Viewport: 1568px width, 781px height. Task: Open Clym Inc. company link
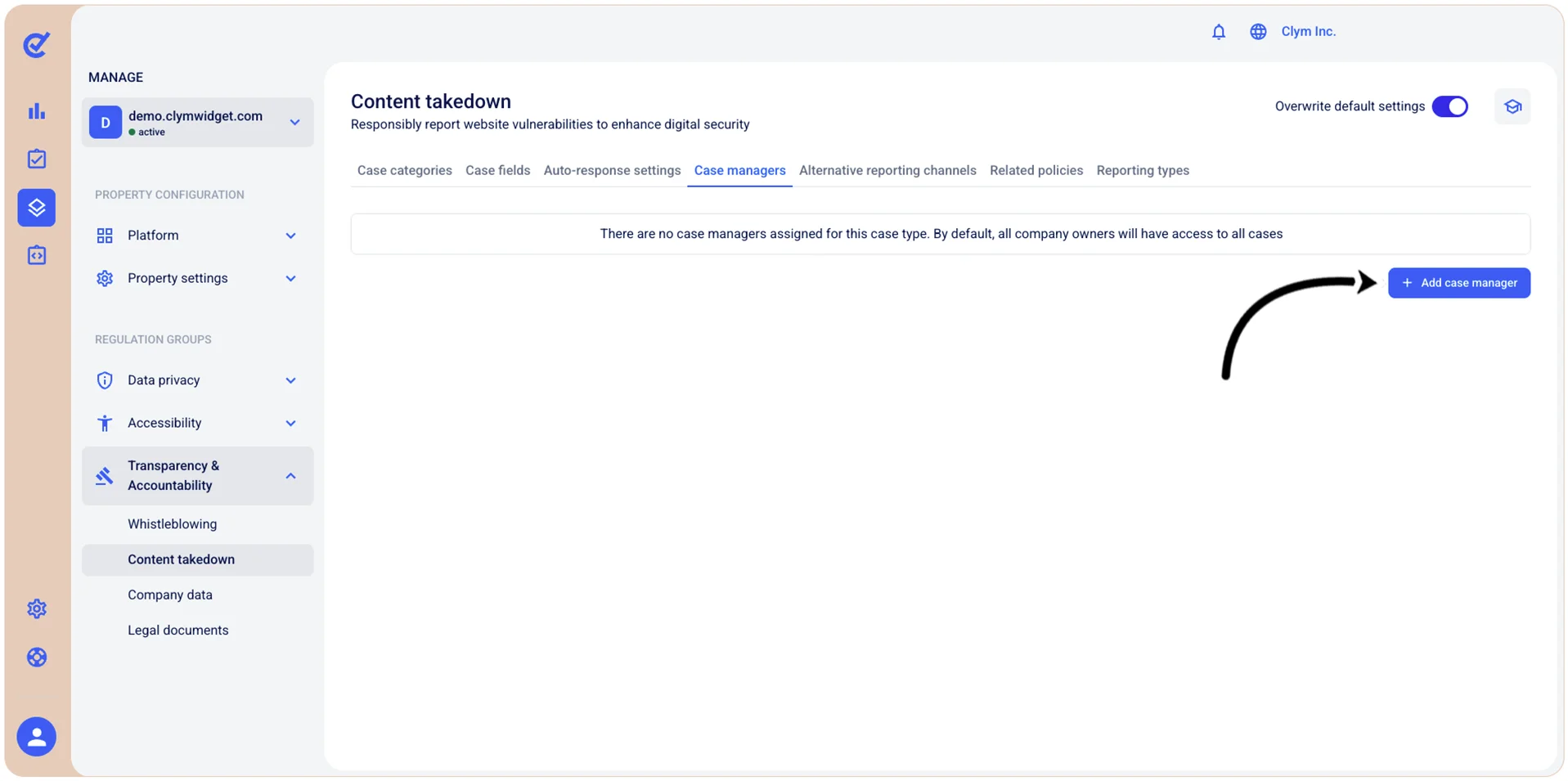pyautogui.click(x=1308, y=32)
